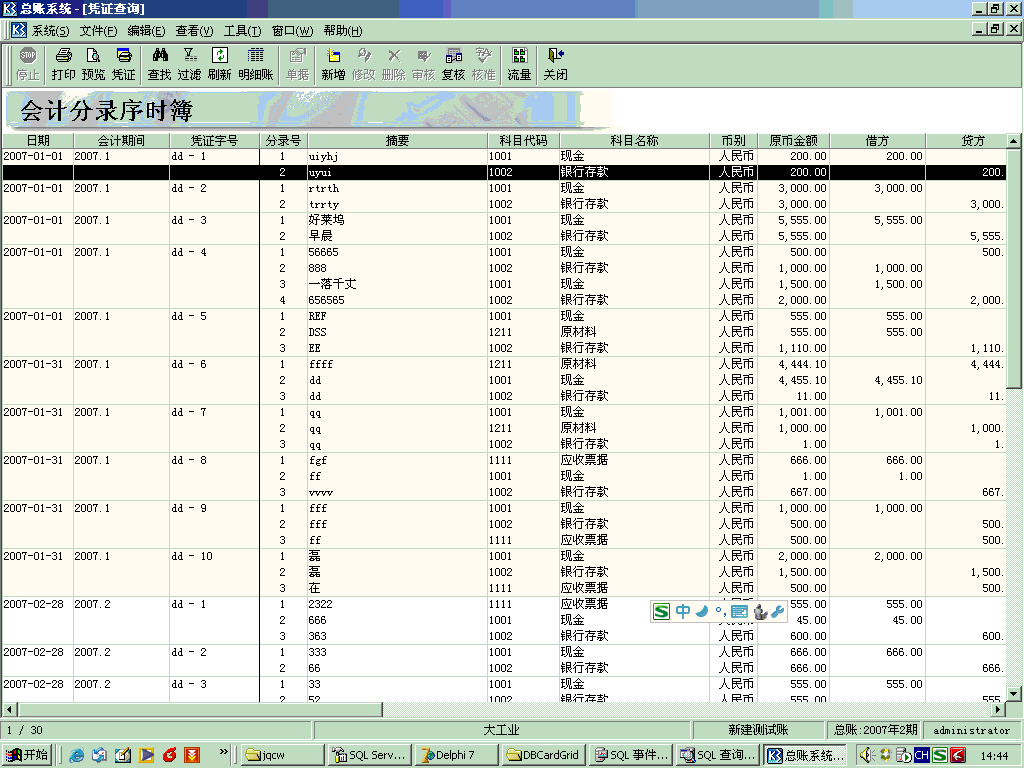
Task: Open the 工具(T) menu
Action: [x=242, y=31]
